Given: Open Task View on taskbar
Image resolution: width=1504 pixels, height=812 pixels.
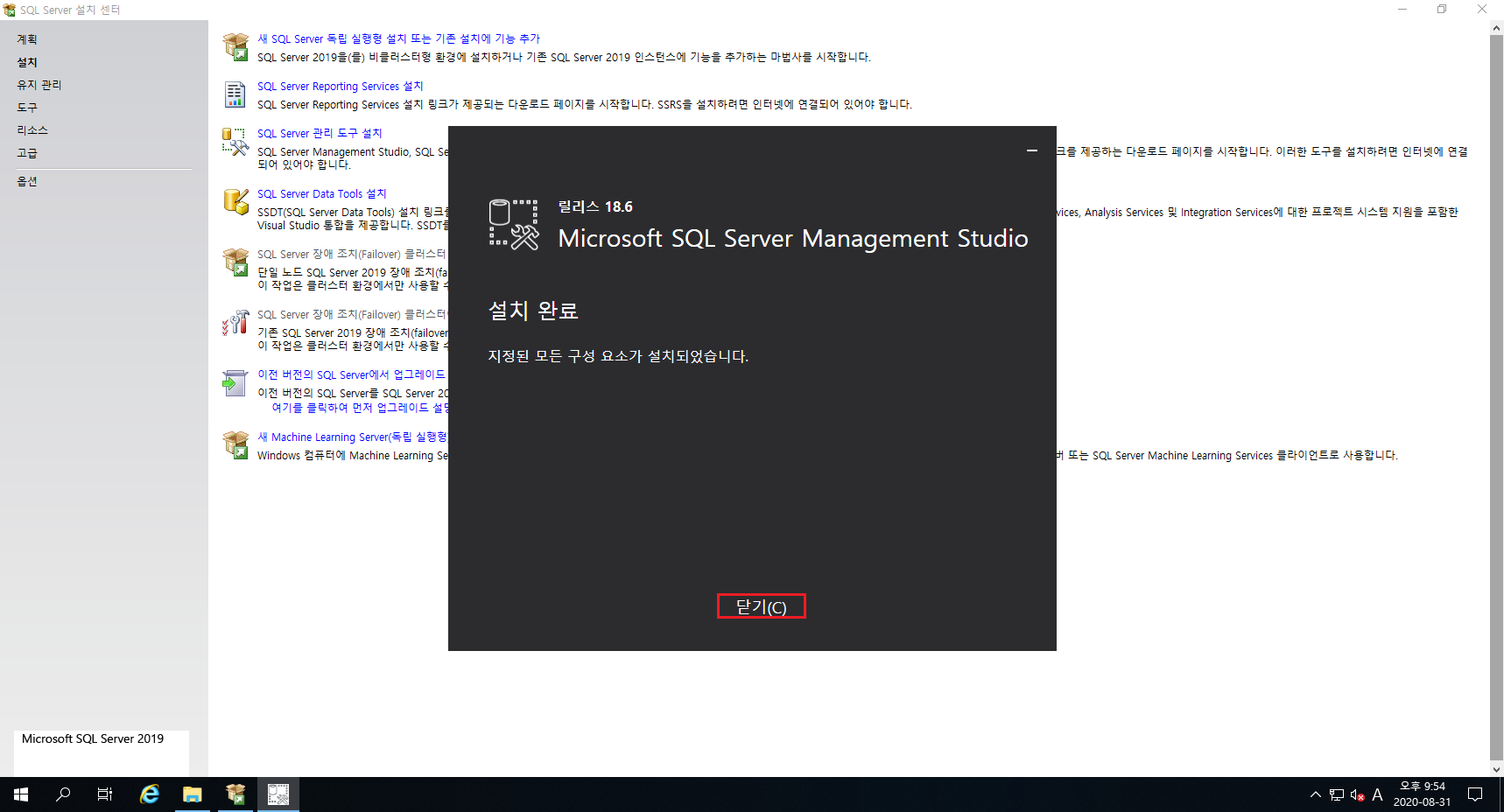Looking at the screenshot, I should (x=105, y=794).
